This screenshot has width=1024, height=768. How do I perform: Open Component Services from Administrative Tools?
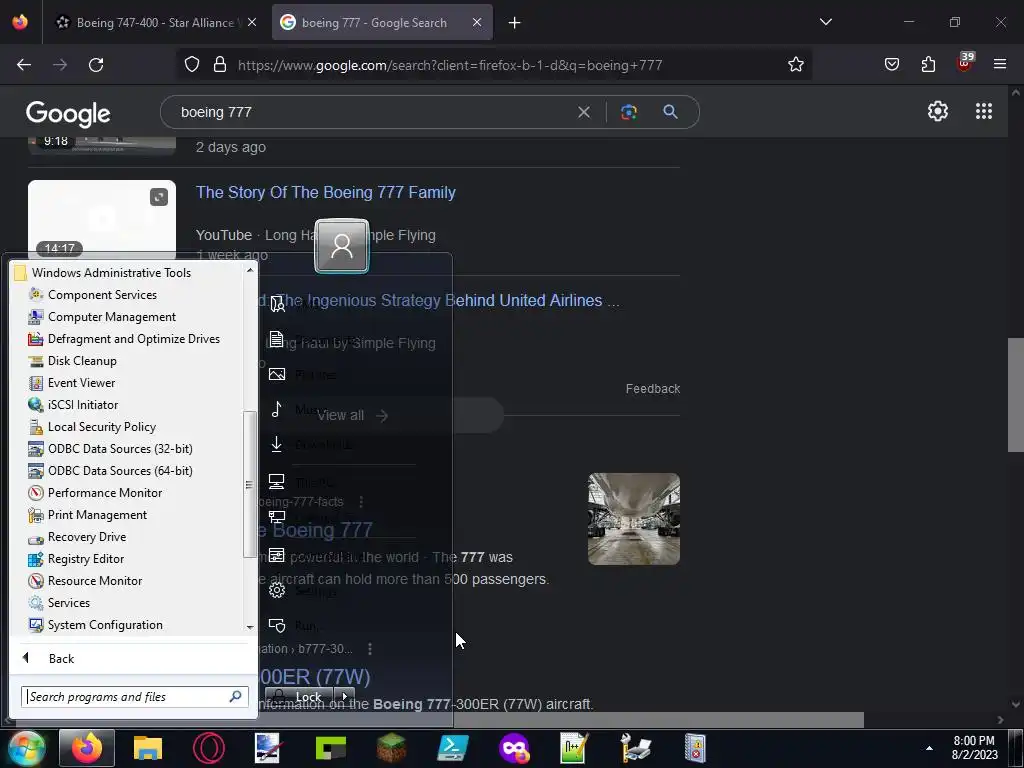pyautogui.click(x=102, y=295)
